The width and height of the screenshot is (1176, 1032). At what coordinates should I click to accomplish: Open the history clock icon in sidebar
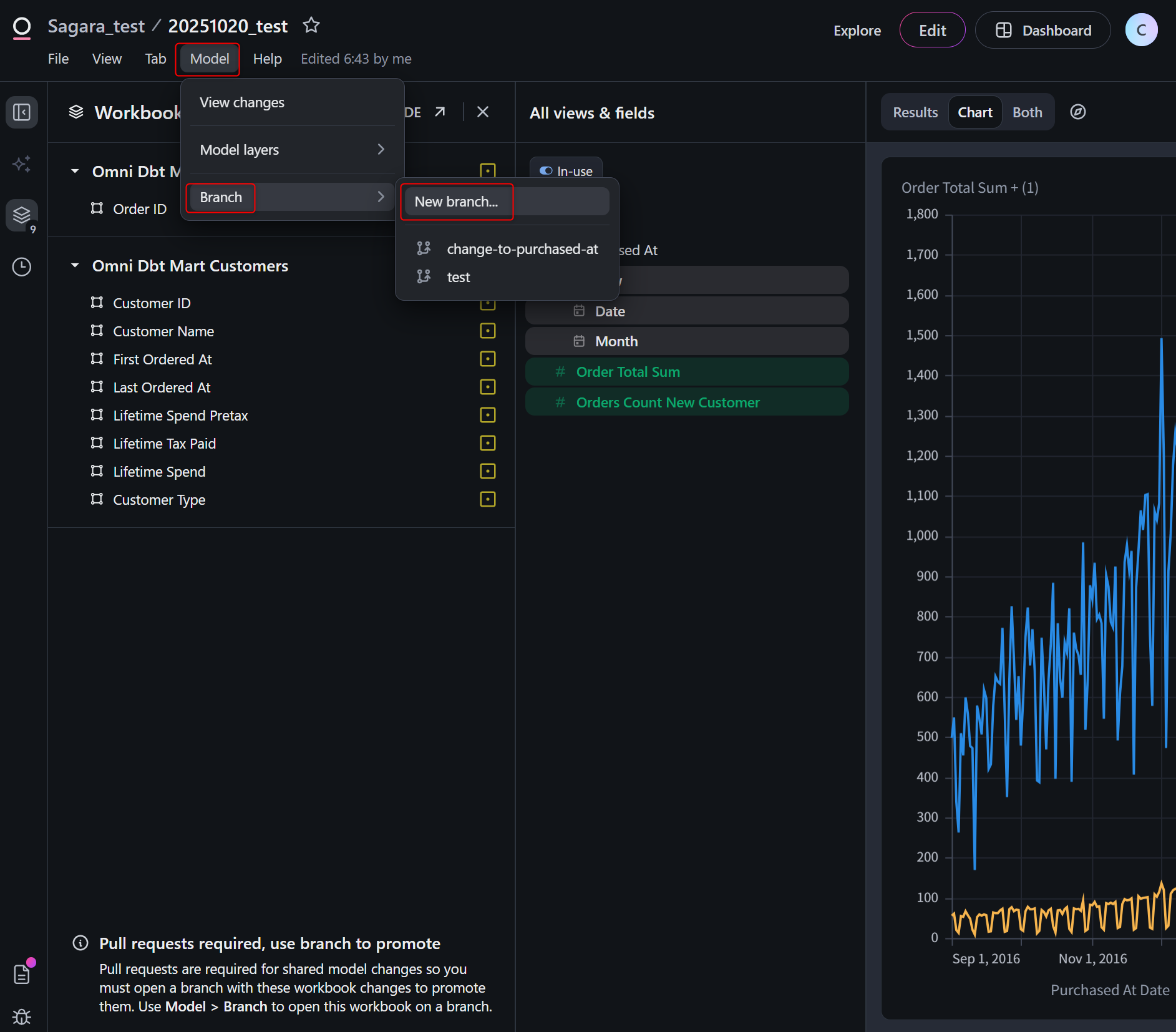coord(22,267)
